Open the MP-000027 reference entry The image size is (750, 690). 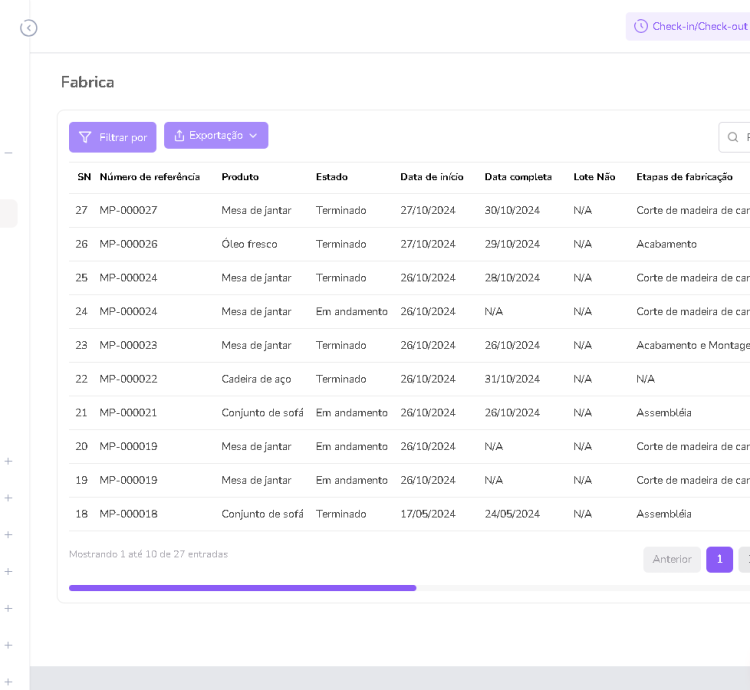click(128, 210)
